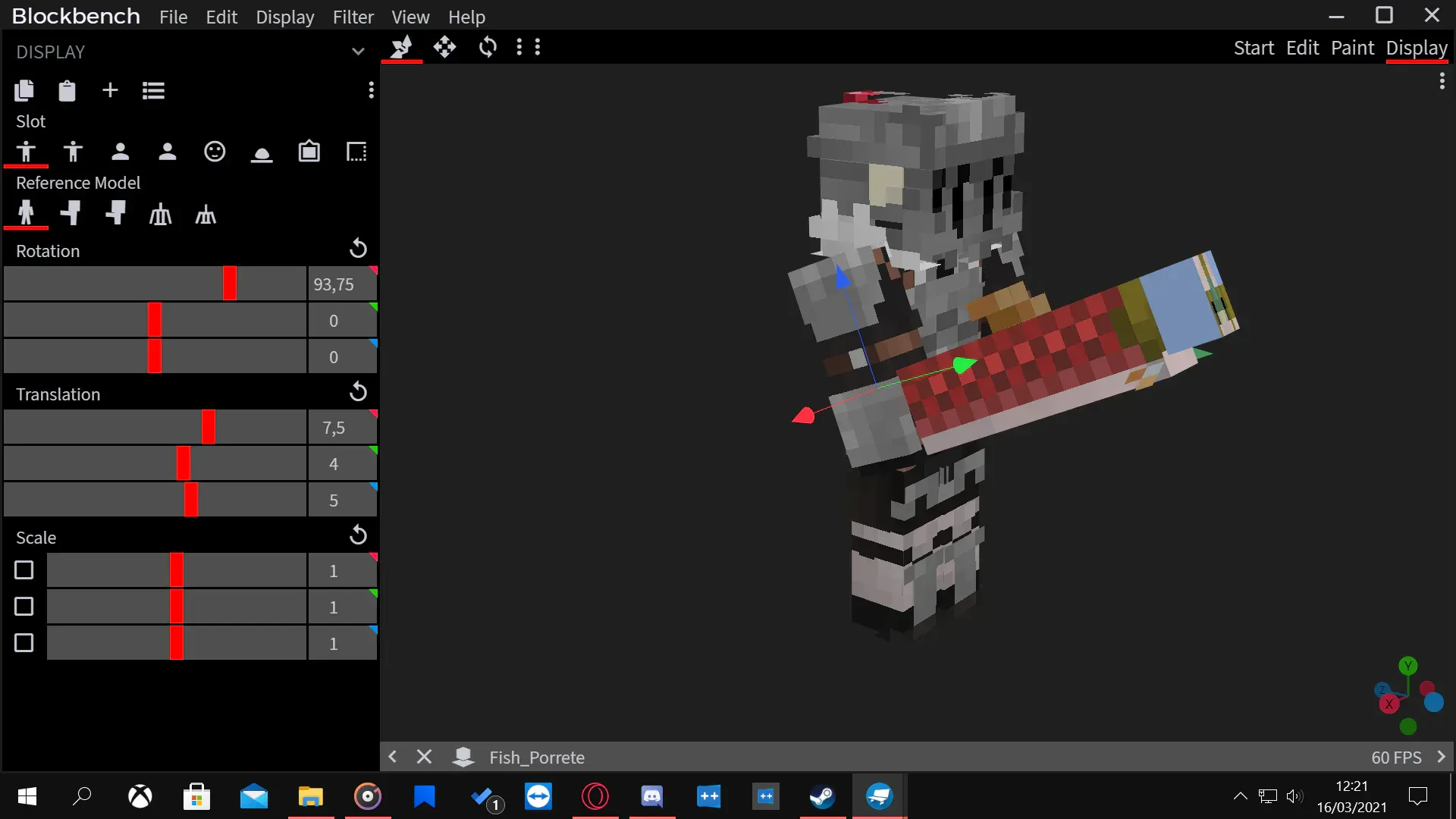This screenshot has height=819, width=1456.
Task: Click the Copy display settings icon
Action: tap(24, 91)
